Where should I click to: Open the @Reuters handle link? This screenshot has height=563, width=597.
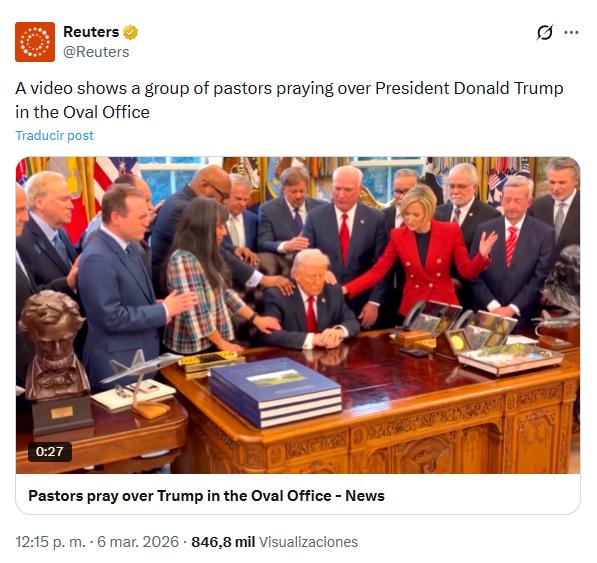pyautogui.click(x=96, y=52)
